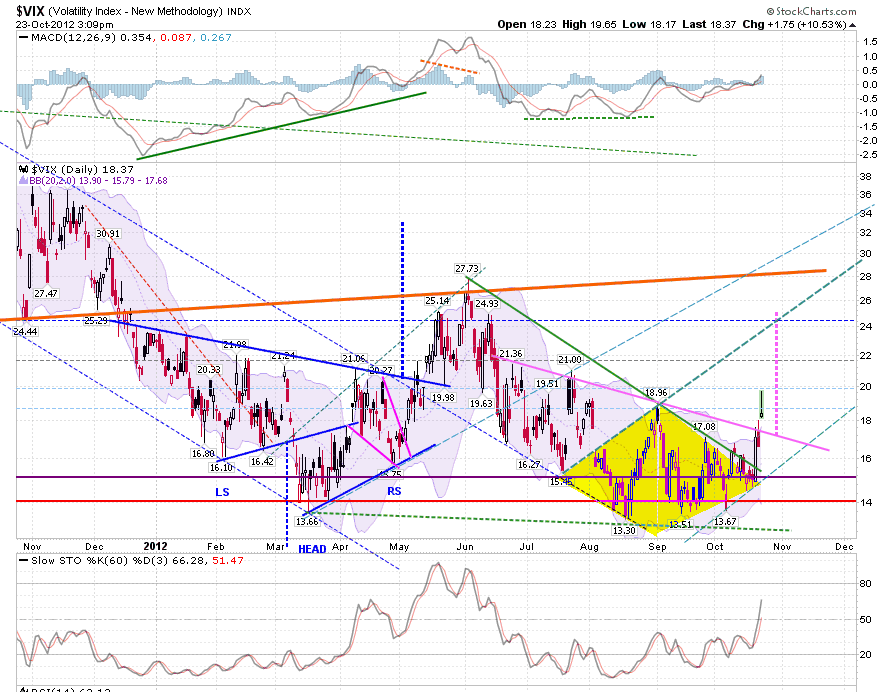
Task: Click the up triangle beside Chg percentage
Action: (852, 25)
